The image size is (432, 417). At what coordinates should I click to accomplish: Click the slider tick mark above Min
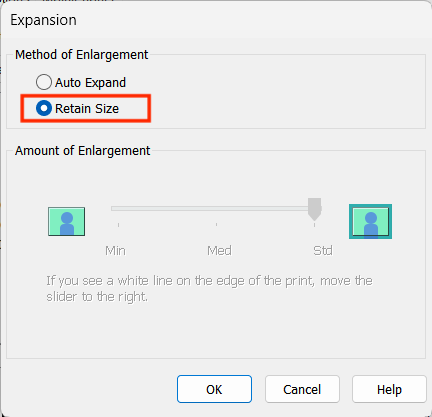(118, 225)
